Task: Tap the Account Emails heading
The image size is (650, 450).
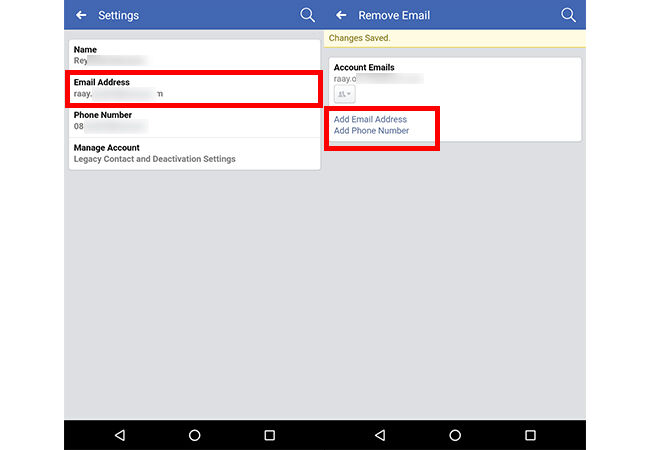Action: [364, 67]
